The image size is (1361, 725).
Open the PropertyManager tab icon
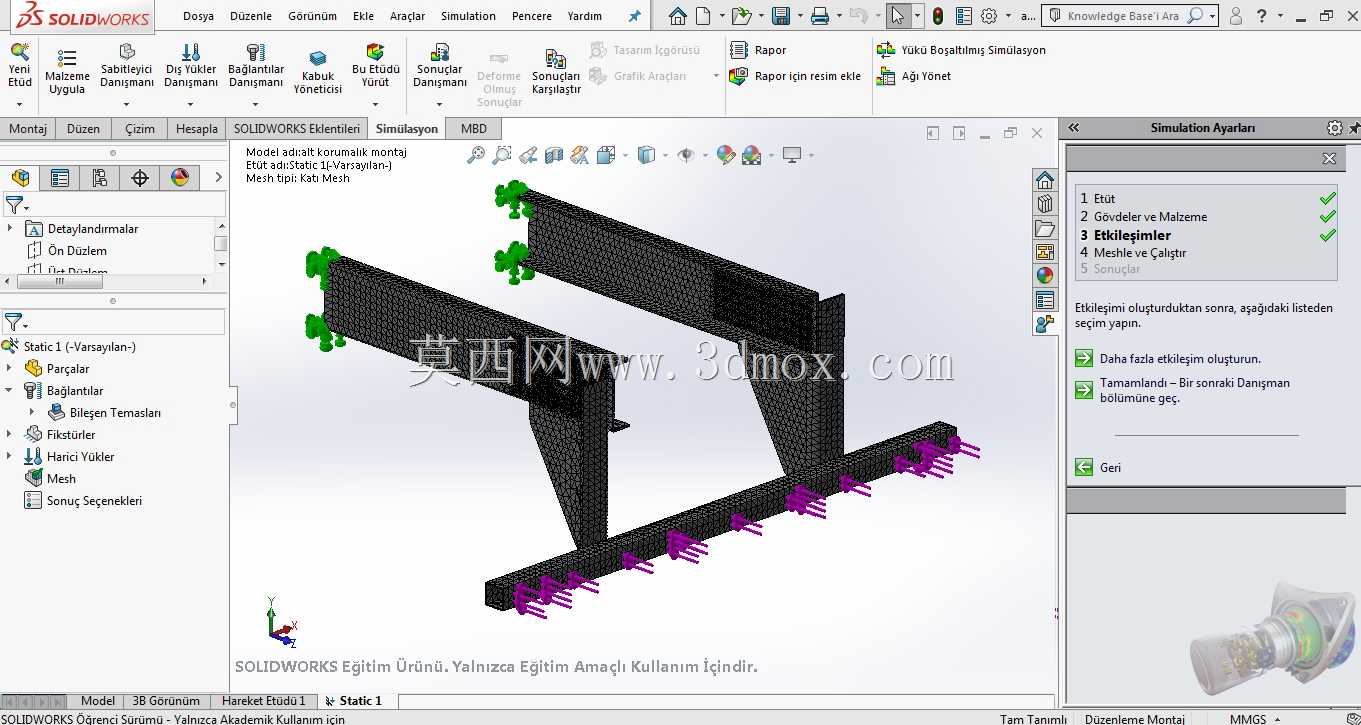[x=60, y=178]
